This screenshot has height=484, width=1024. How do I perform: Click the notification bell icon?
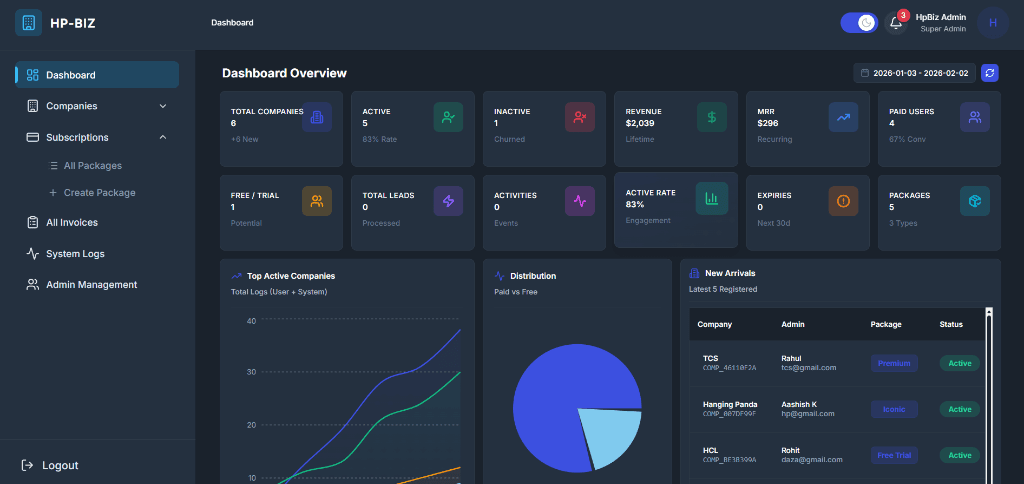896,24
